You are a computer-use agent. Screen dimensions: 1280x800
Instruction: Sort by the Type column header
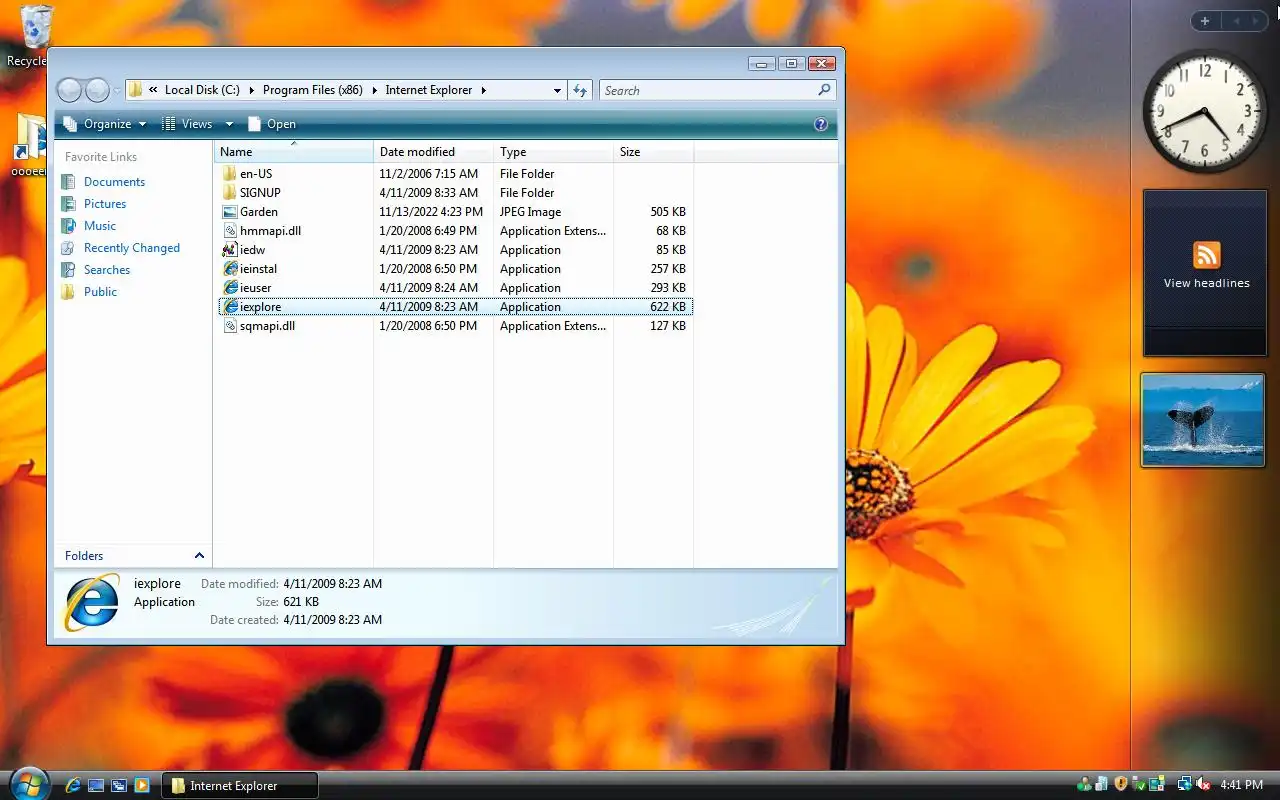(x=553, y=152)
